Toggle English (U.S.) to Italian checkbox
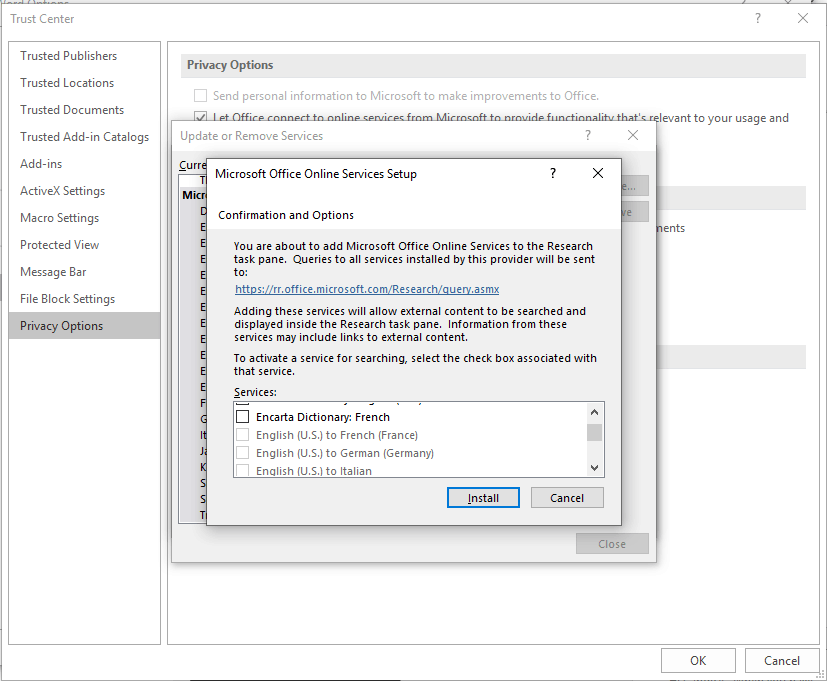The height and width of the screenshot is (681, 827). (x=243, y=470)
